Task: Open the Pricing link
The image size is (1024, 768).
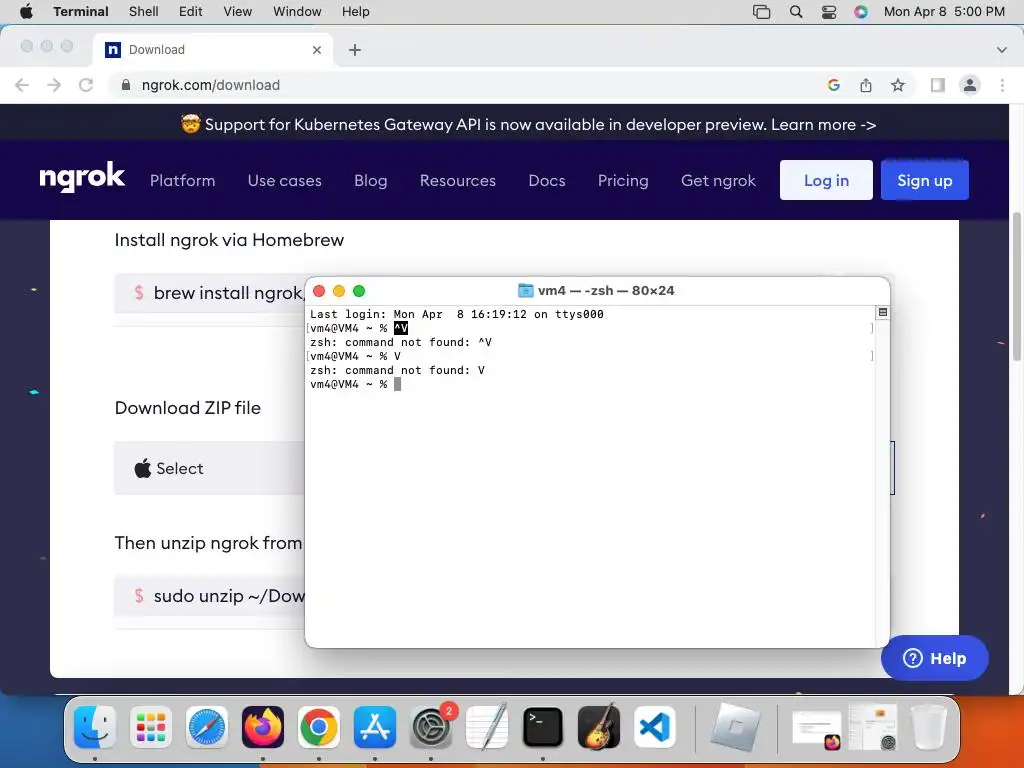Action: click(623, 181)
